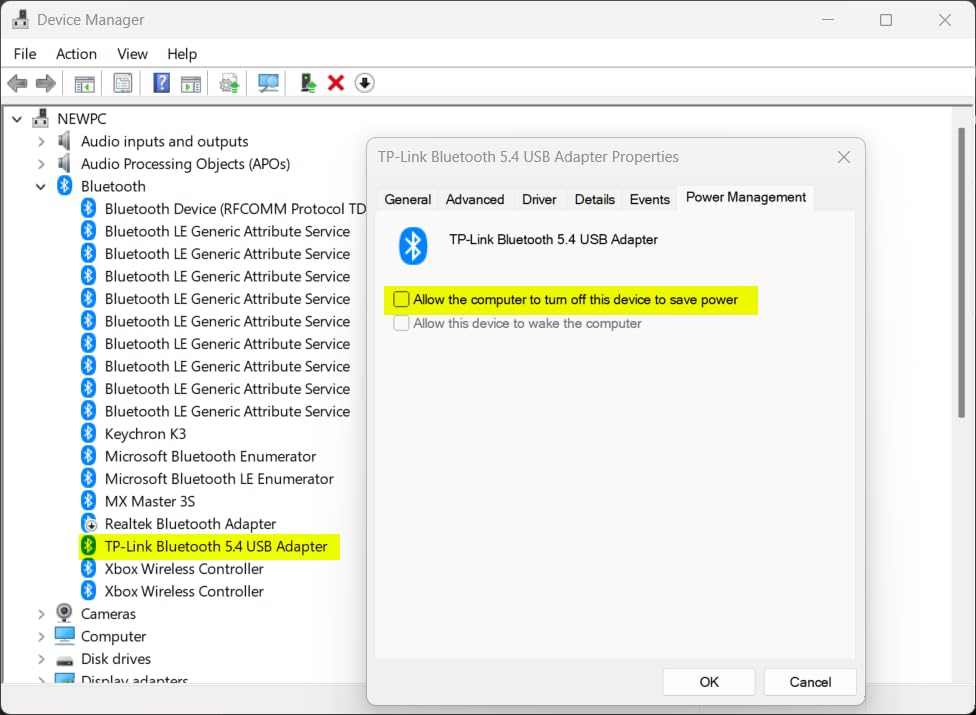This screenshot has height=715, width=976.
Task: Open the Action menu
Action: [76, 54]
